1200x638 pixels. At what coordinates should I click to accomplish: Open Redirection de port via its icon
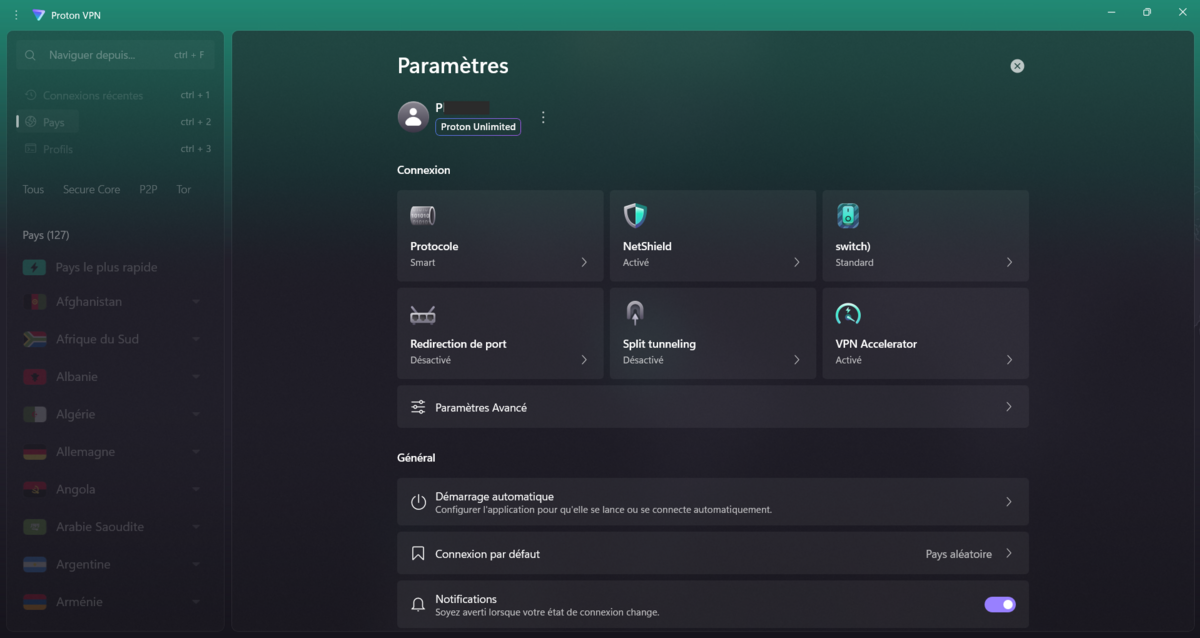[423, 313]
